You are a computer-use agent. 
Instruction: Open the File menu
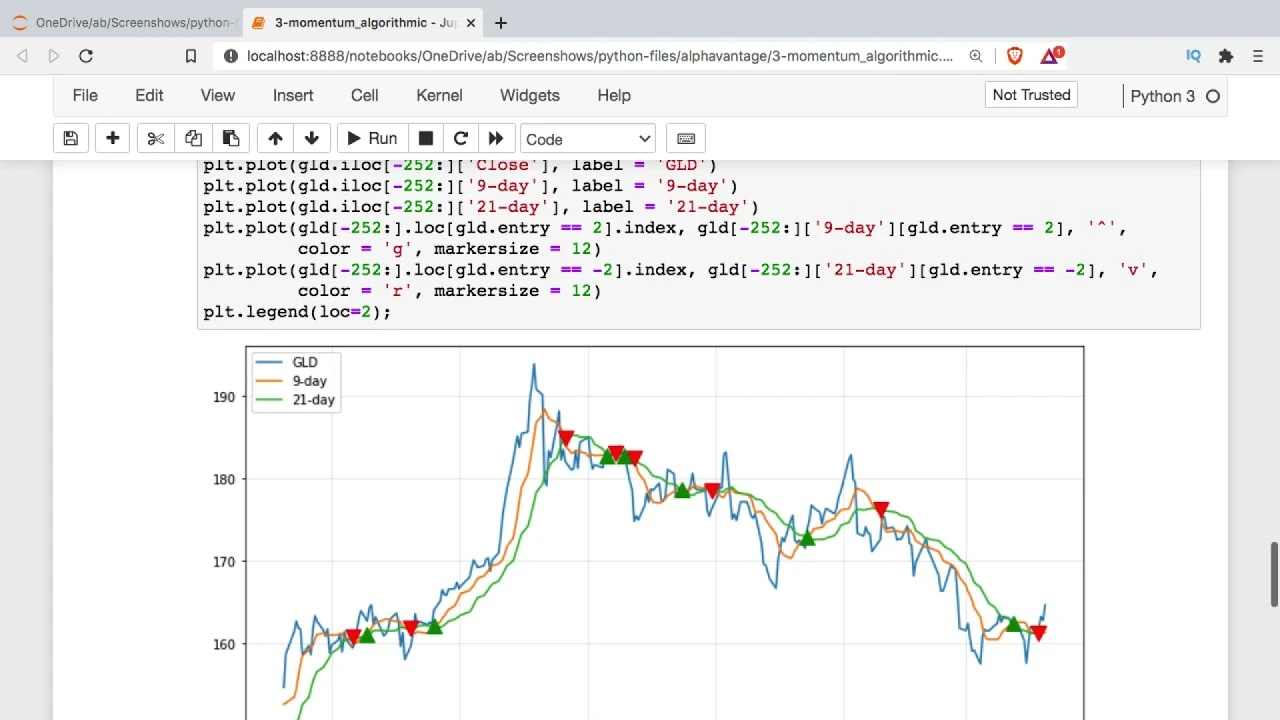tap(85, 95)
